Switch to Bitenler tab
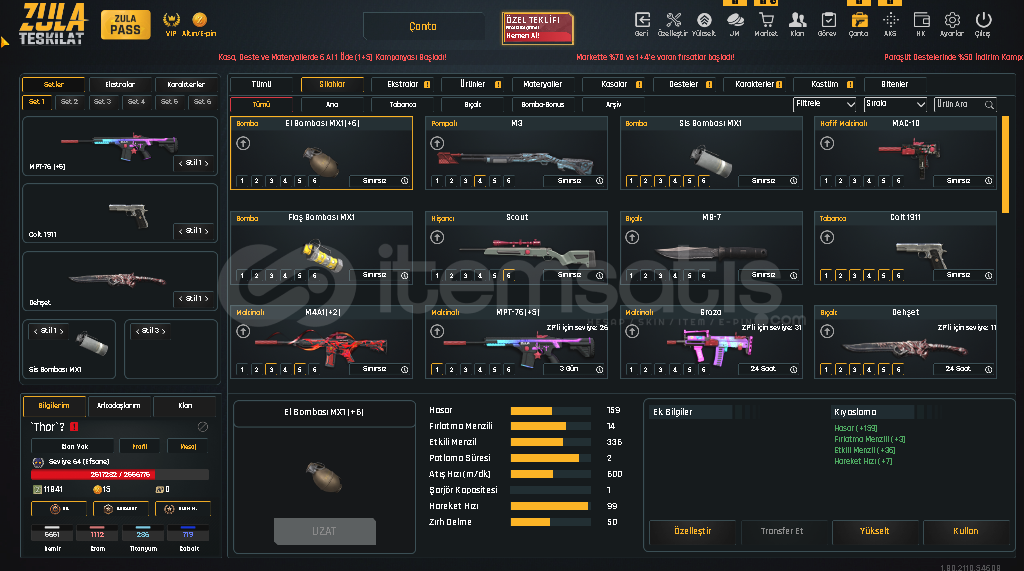The width and height of the screenshot is (1024, 571). pos(894,84)
